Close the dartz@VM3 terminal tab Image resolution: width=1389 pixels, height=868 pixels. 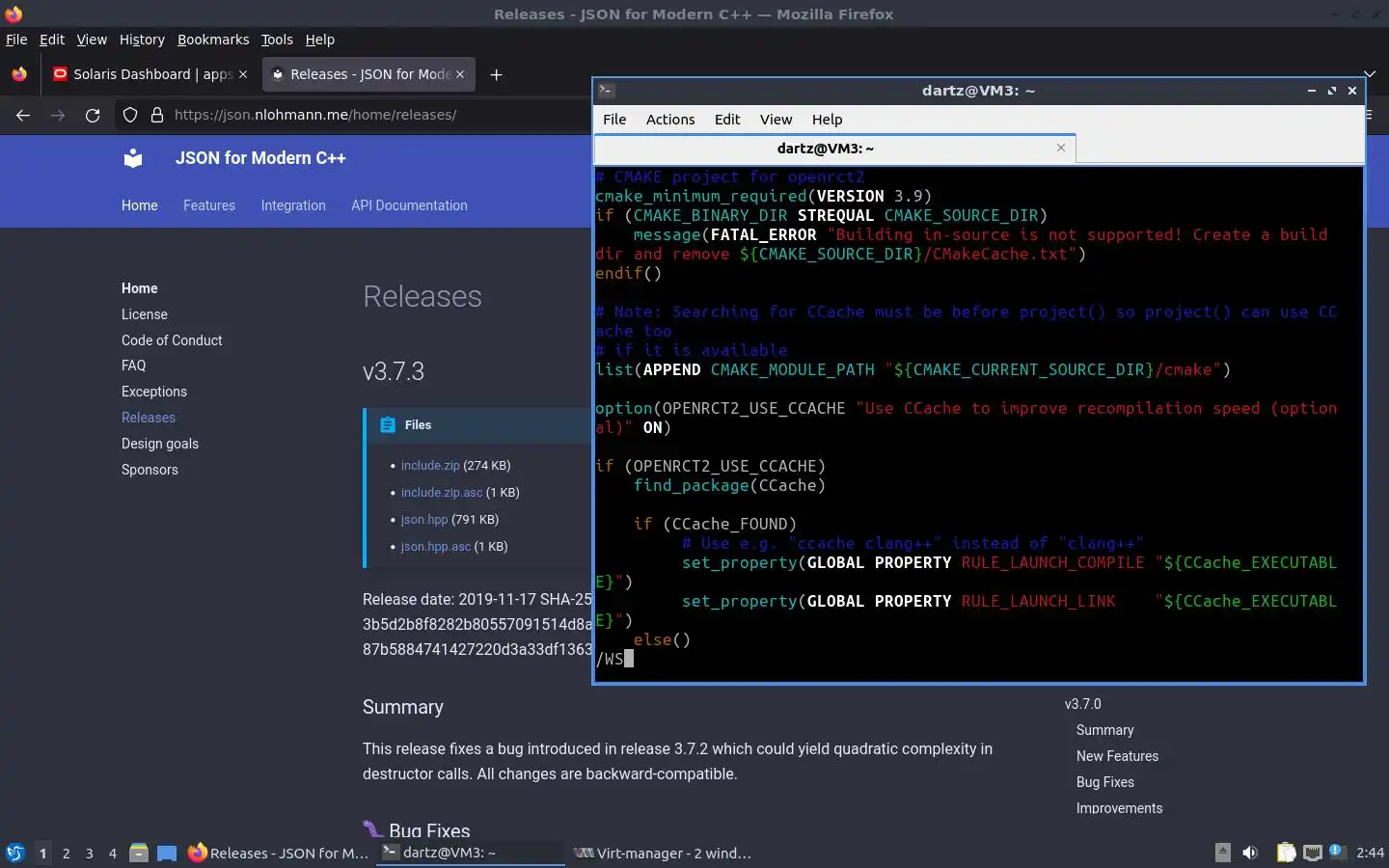tap(1061, 148)
